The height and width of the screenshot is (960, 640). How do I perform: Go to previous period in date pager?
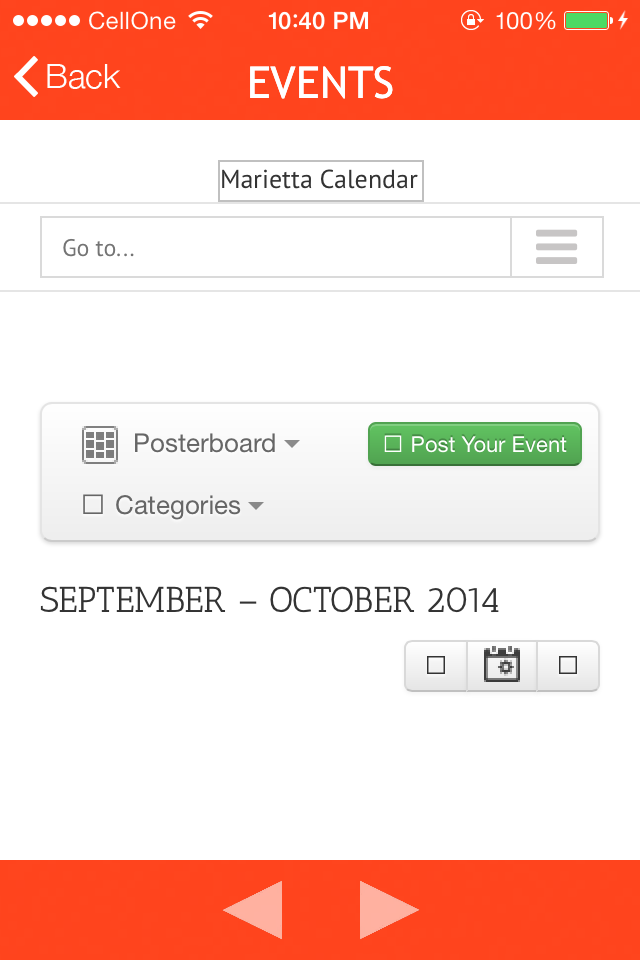pyautogui.click(x=436, y=665)
